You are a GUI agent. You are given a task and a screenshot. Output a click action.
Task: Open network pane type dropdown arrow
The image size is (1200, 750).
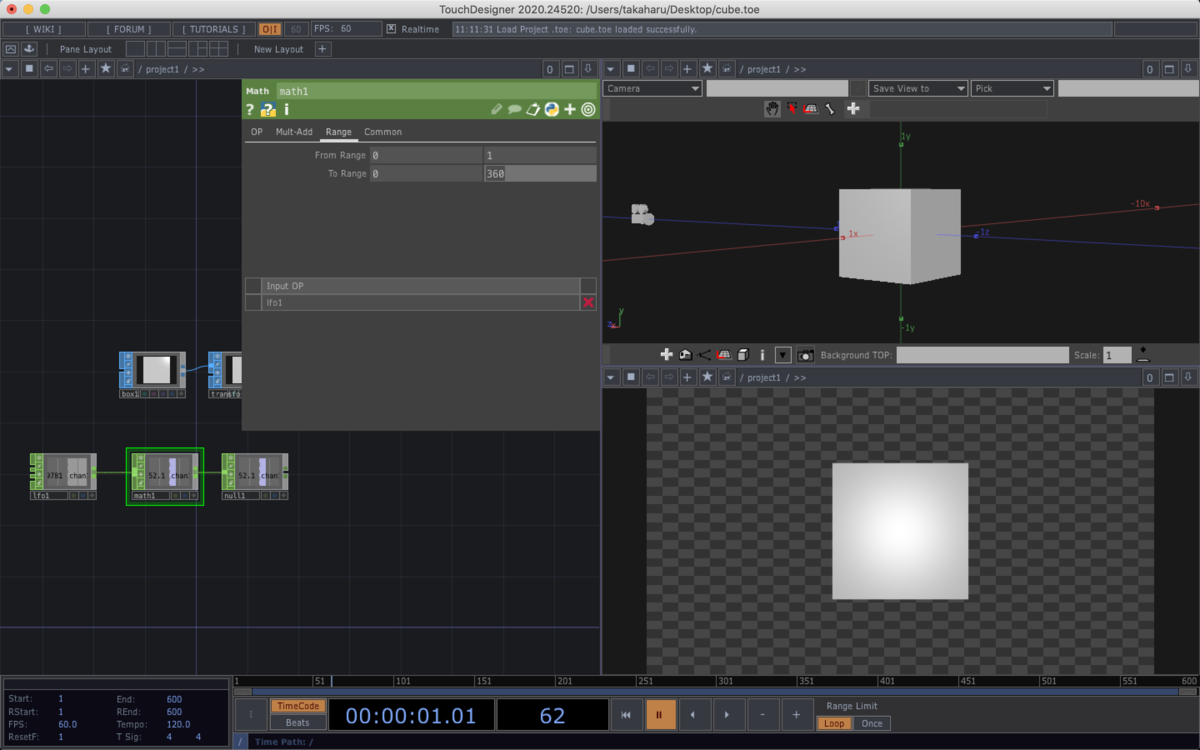pyautogui.click(x=10, y=69)
